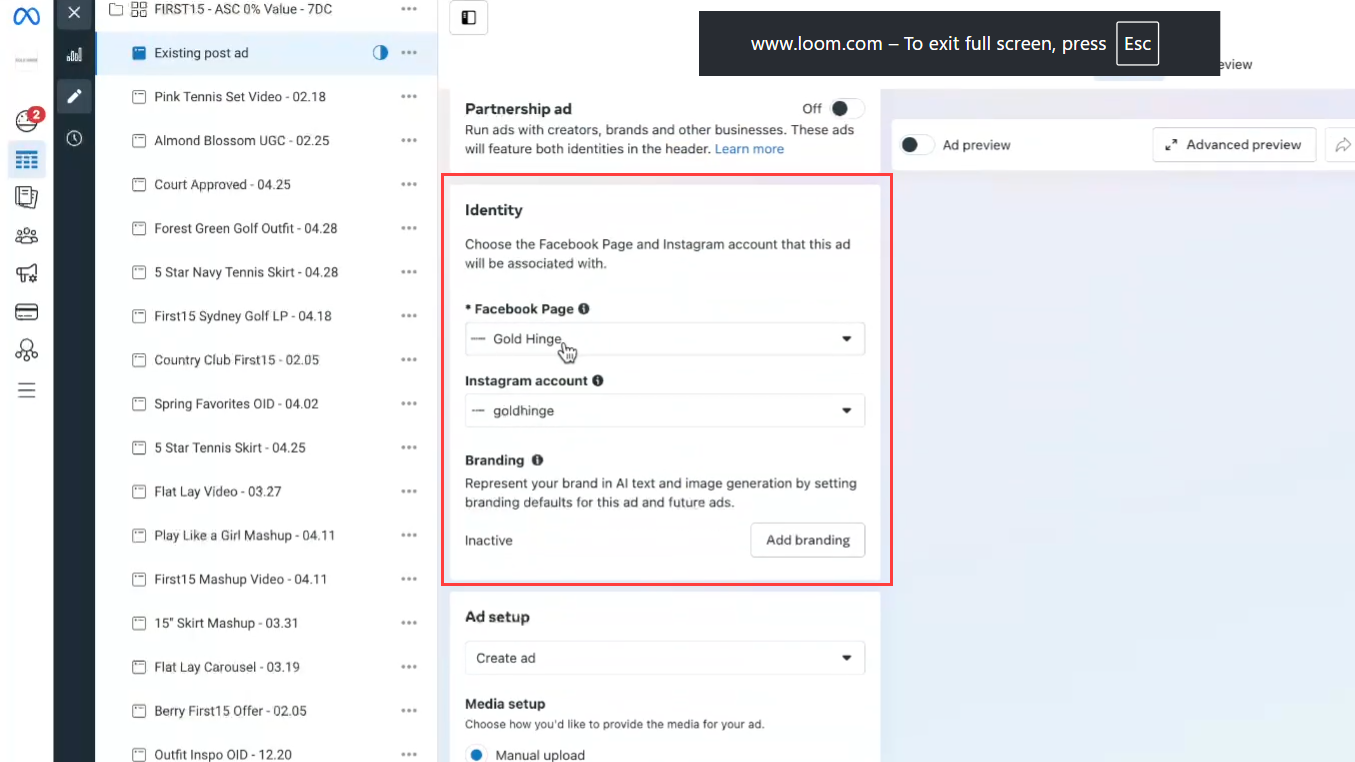Toggle the Ad preview switch
The width and height of the screenshot is (1355, 762).
point(916,145)
